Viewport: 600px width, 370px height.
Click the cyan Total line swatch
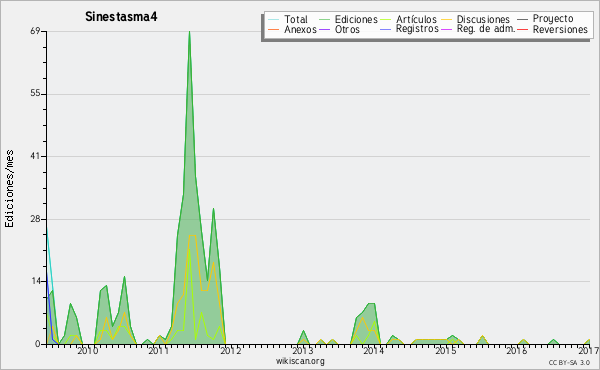[273, 19]
